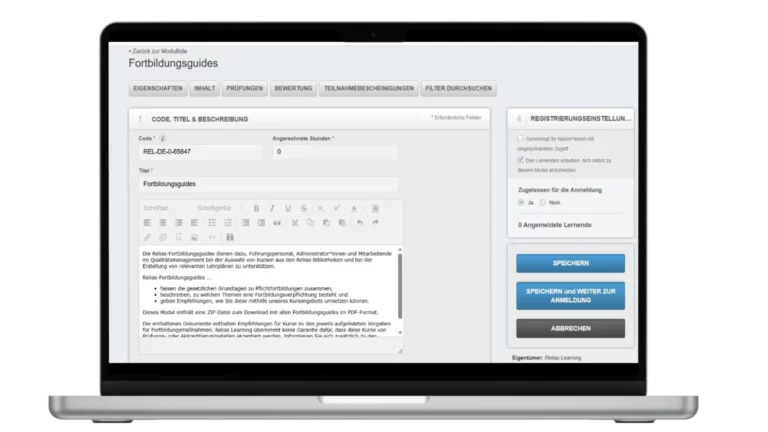Image resolution: width=768 pixels, height=432 pixels.
Task: Toggle italic formatting in the editor
Action: [x=272, y=208]
